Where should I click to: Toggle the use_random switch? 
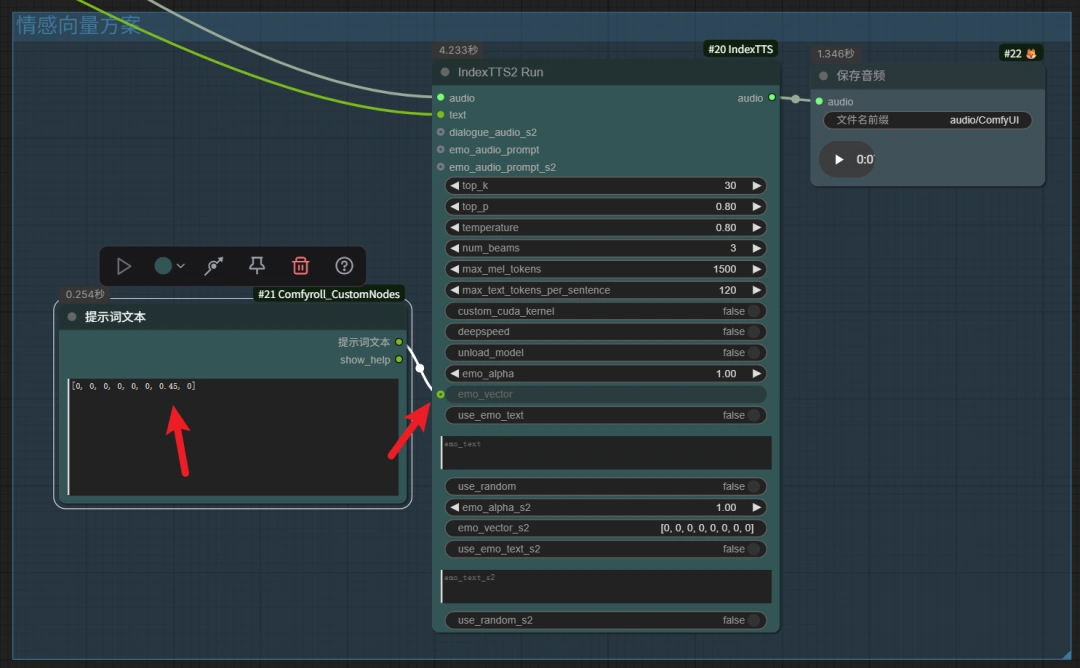coord(754,487)
